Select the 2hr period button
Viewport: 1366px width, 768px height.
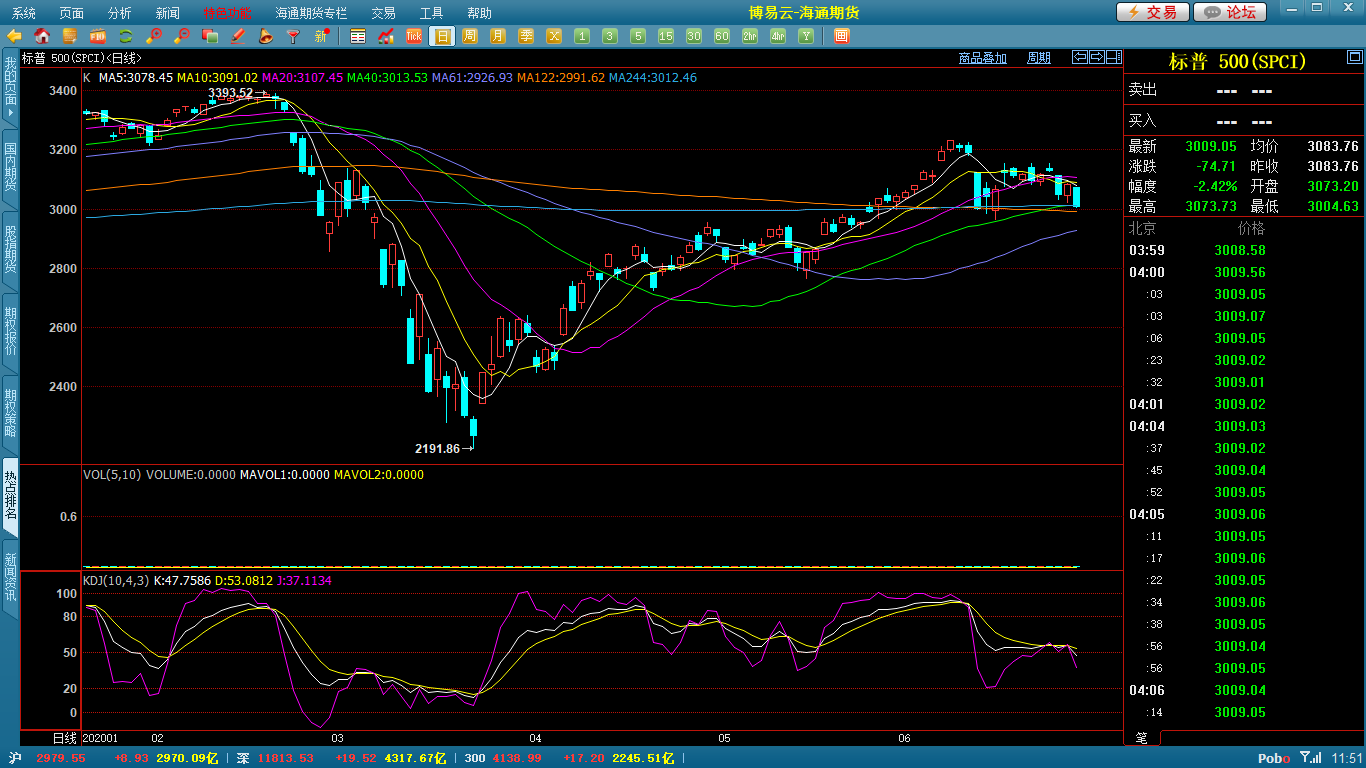[x=750, y=36]
